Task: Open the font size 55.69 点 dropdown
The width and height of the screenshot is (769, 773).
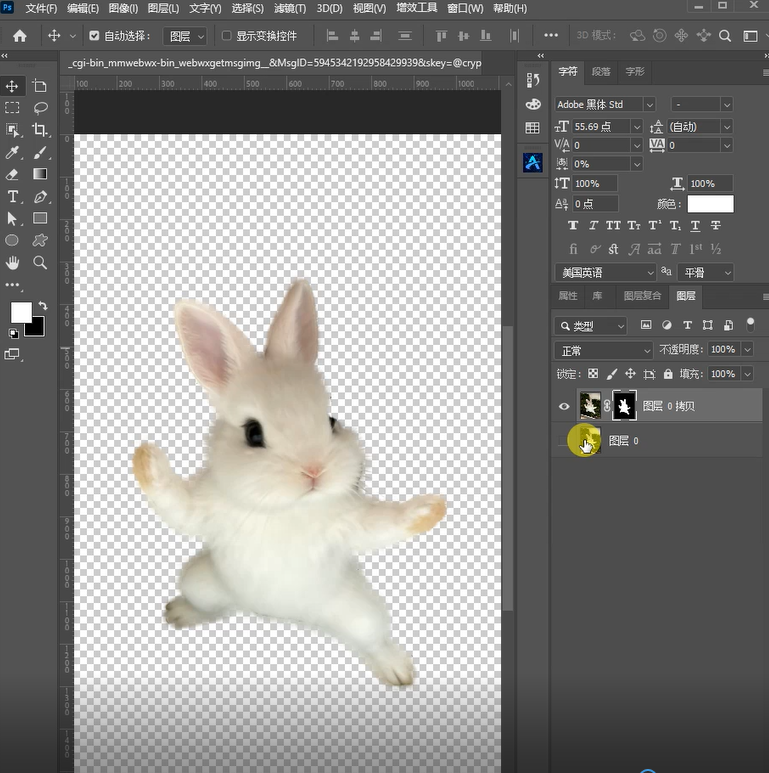Action: 637,127
